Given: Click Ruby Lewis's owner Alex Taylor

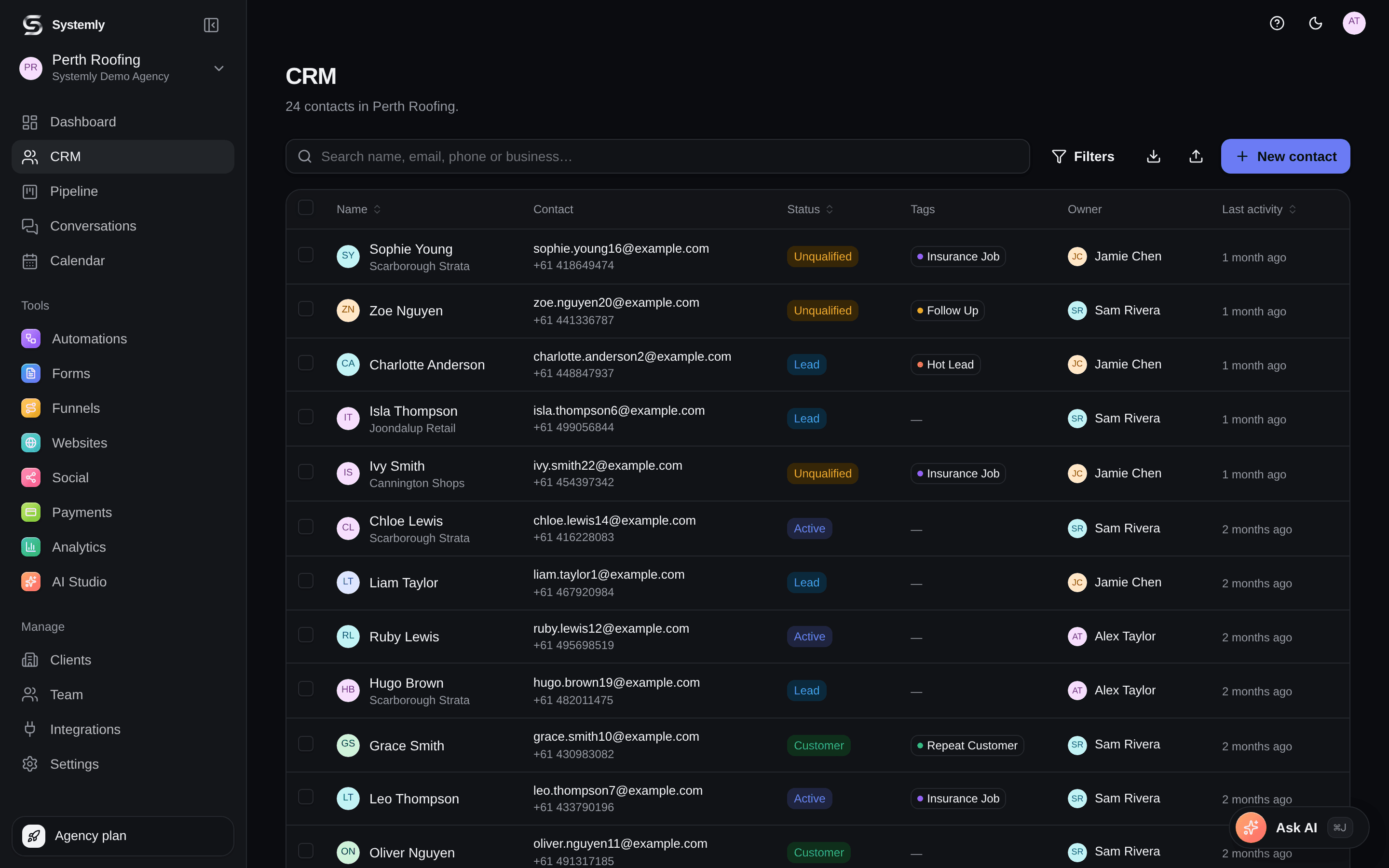Looking at the screenshot, I should [1111, 636].
